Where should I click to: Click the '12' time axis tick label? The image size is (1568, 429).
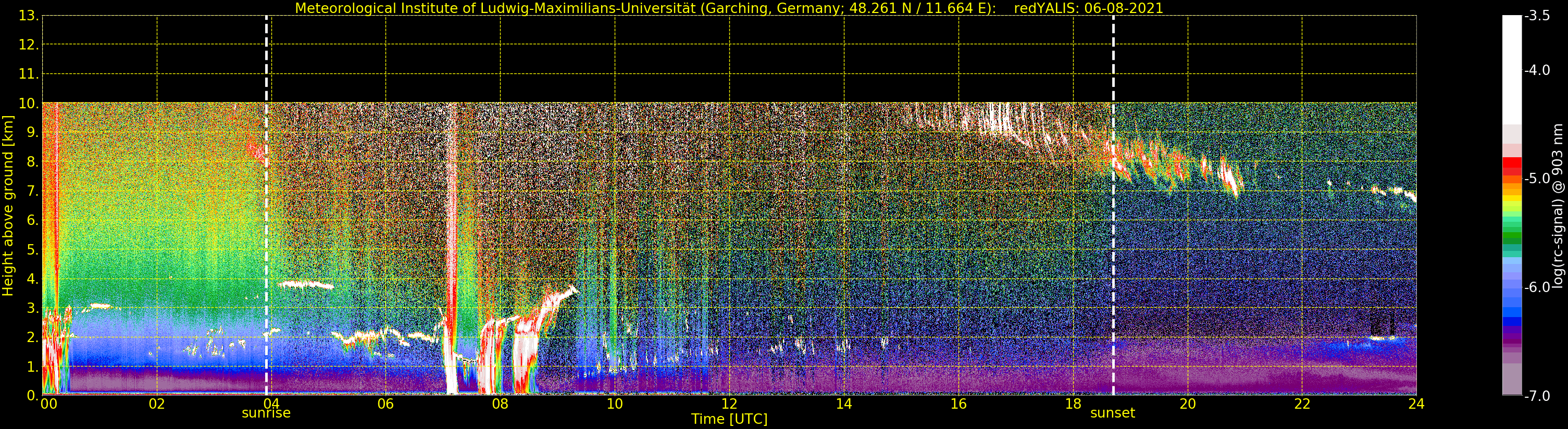(x=729, y=404)
